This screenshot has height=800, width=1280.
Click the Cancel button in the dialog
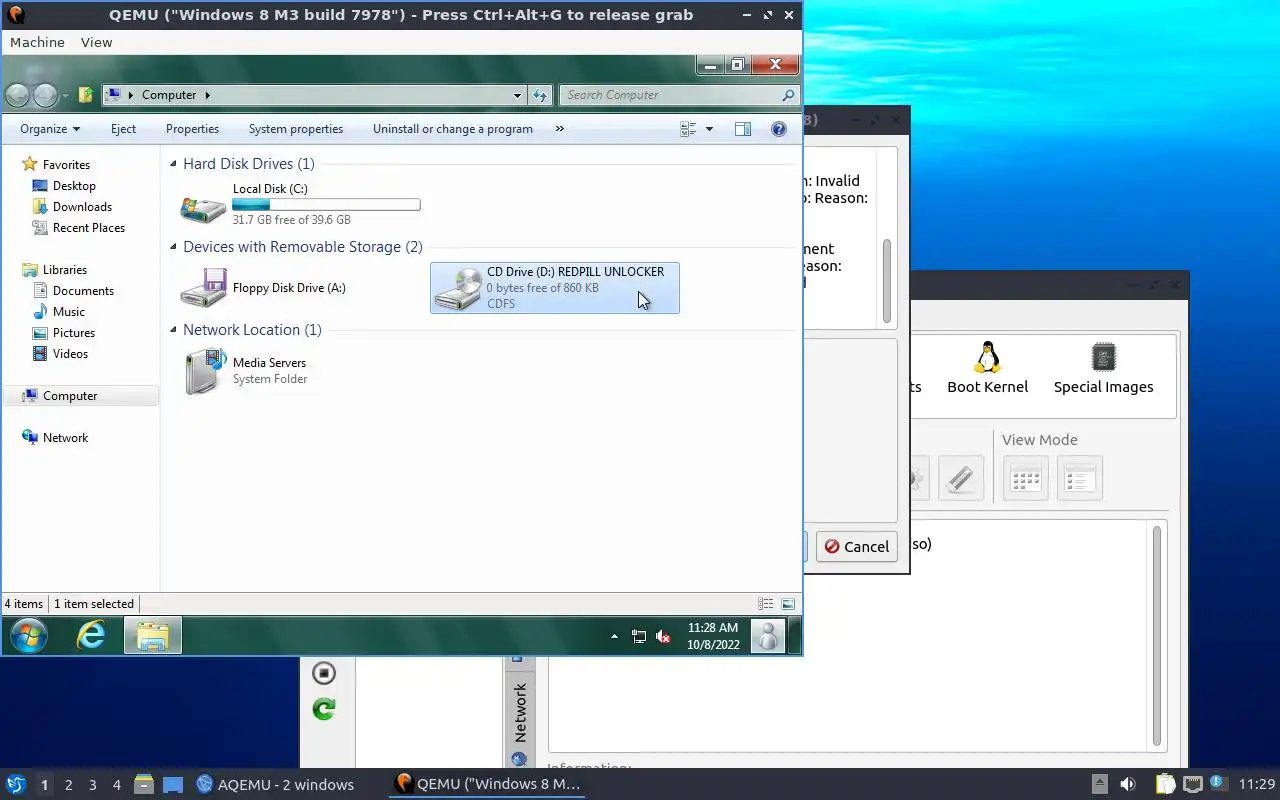pyautogui.click(x=856, y=546)
